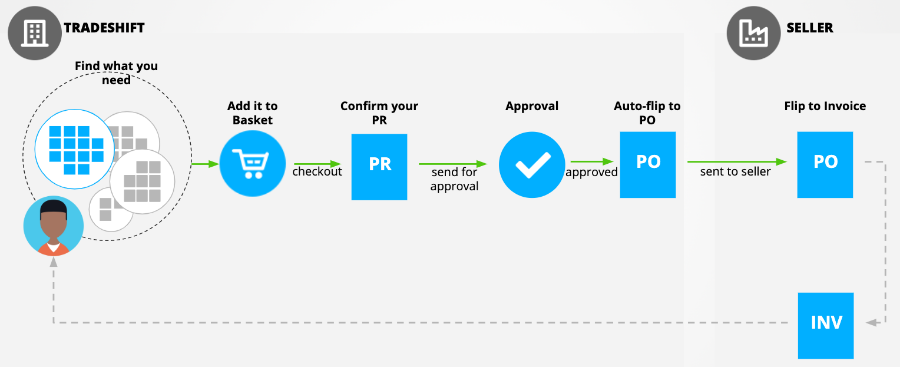Click the 'checkout' arrow label
The width and height of the screenshot is (900, 367).
[x=317, y=171]
